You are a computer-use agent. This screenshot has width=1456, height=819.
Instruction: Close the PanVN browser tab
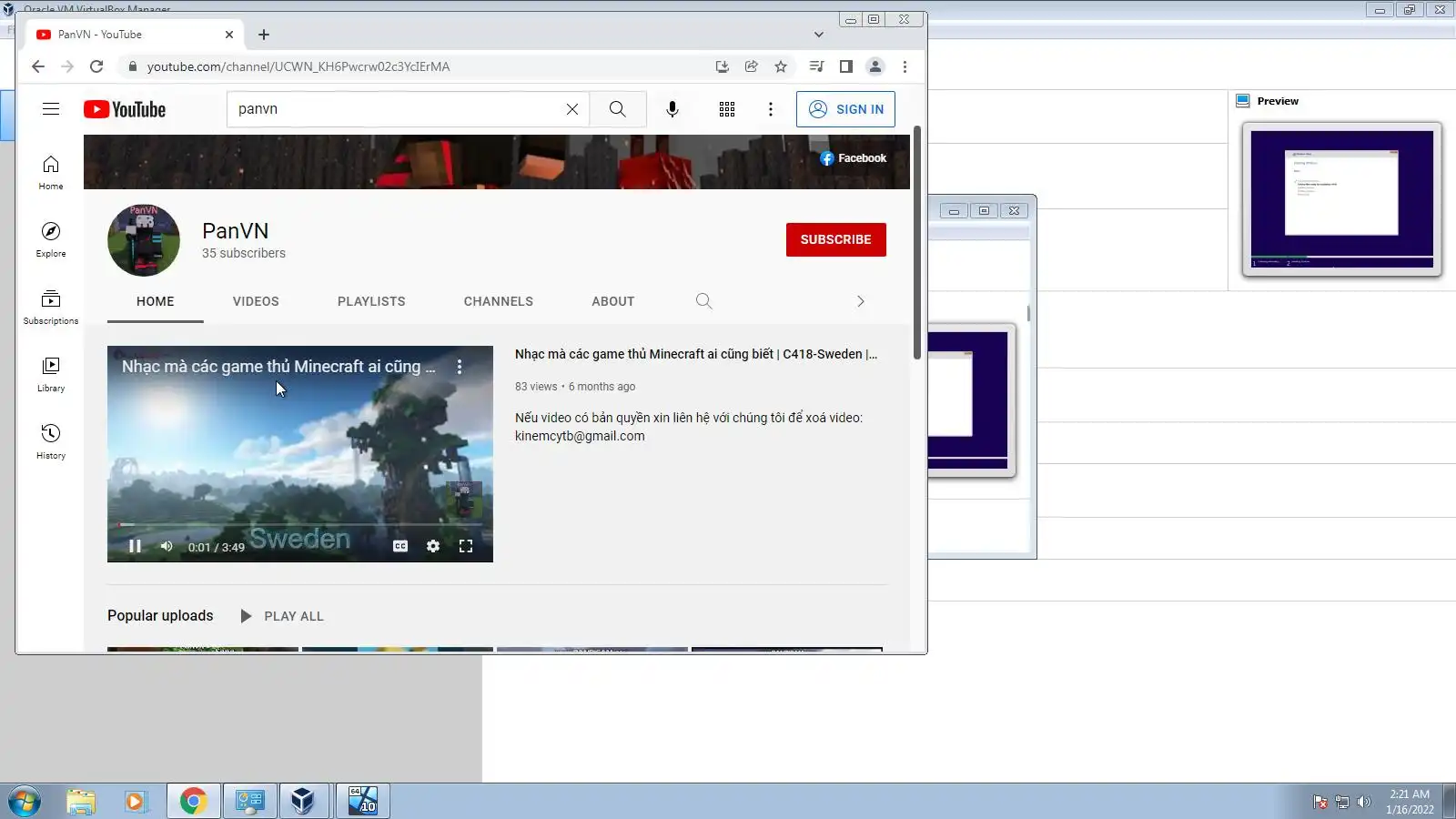[x=229, y=35]
